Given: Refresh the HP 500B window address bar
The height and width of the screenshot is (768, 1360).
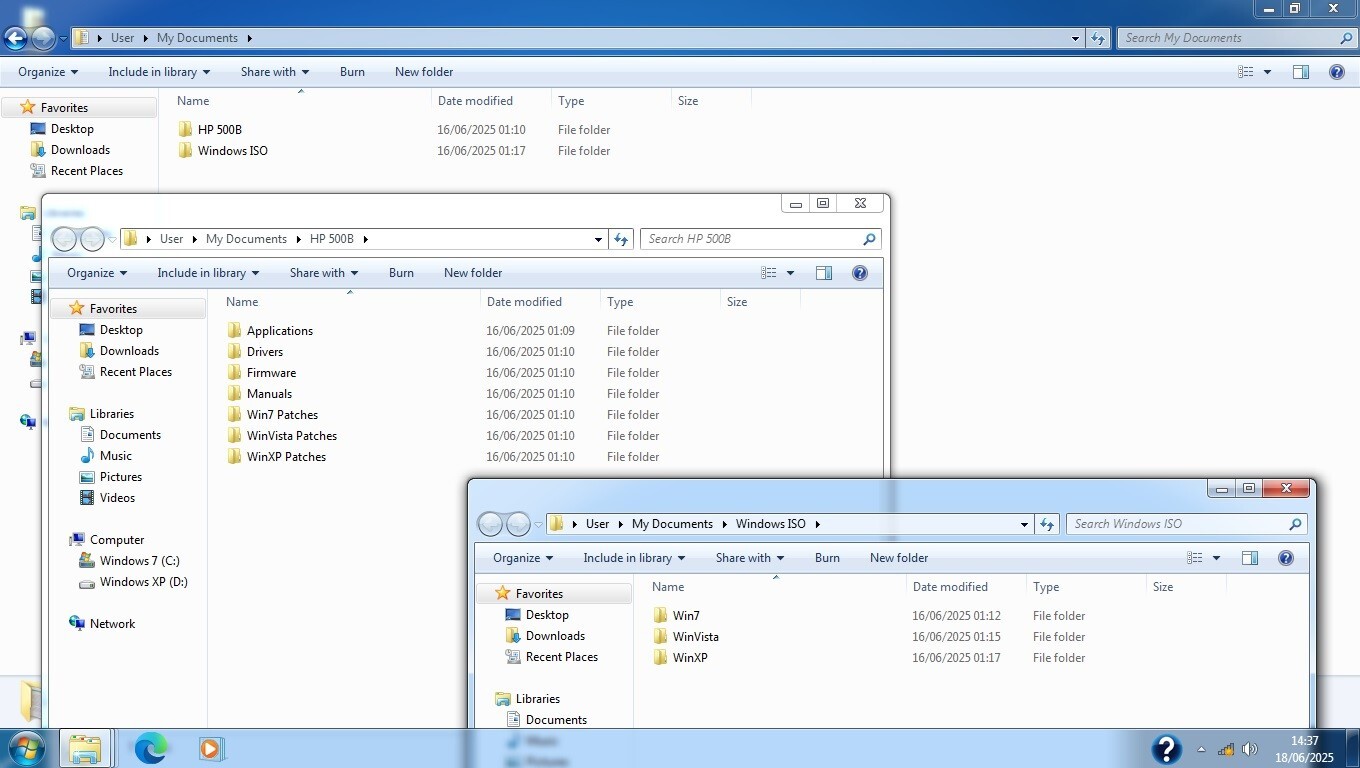Looking at the screenshot, I should point(621,239).
